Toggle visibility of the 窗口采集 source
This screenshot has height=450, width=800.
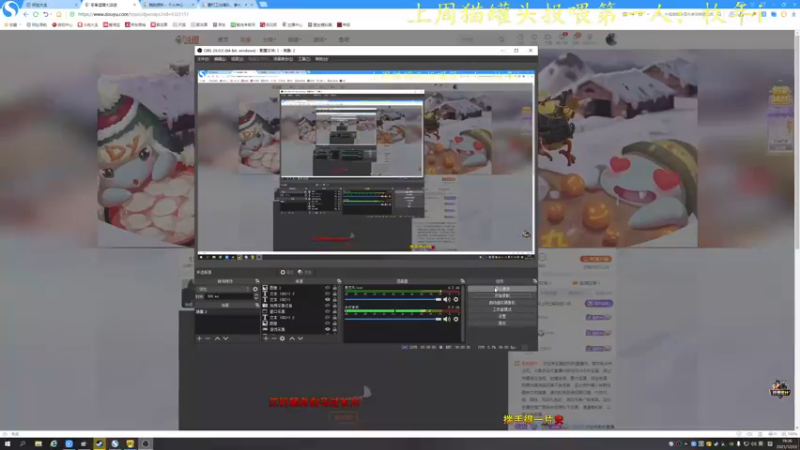coord(328,311)
